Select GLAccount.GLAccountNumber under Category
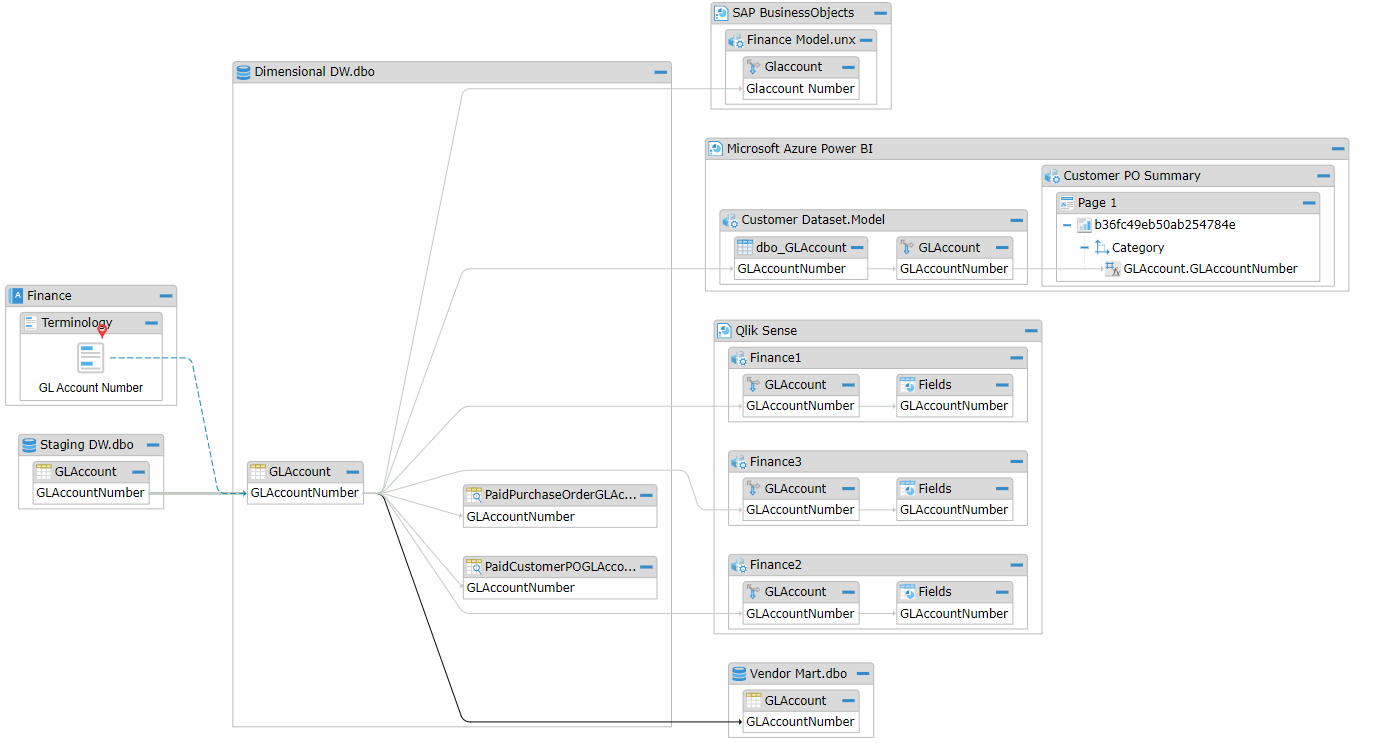This screenshot has height=743, width=1377. 1210,269
